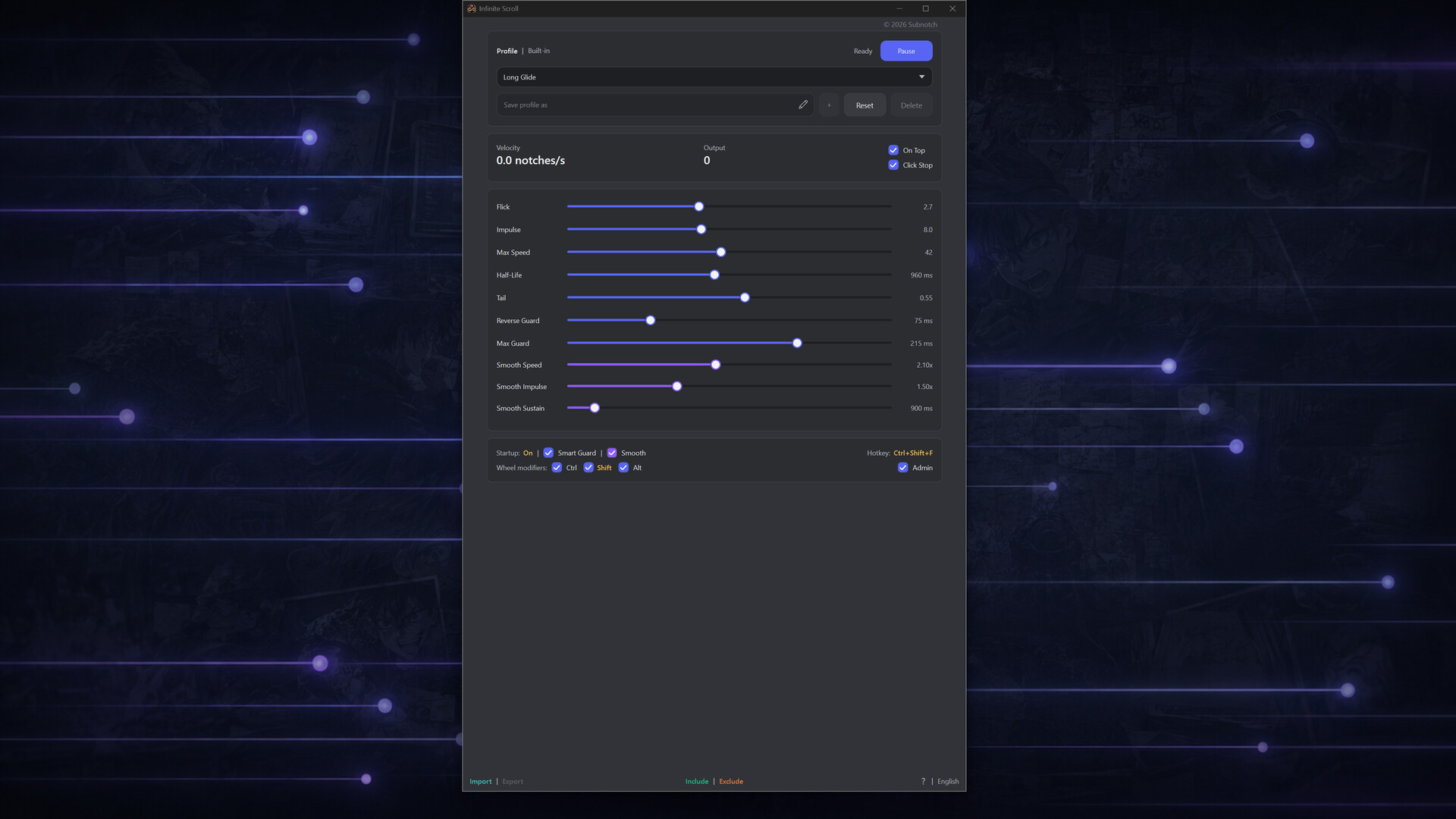Click the Half-Life value 960 ms
This screenshot has width=1456, height=819.
[x=921, y=275]
